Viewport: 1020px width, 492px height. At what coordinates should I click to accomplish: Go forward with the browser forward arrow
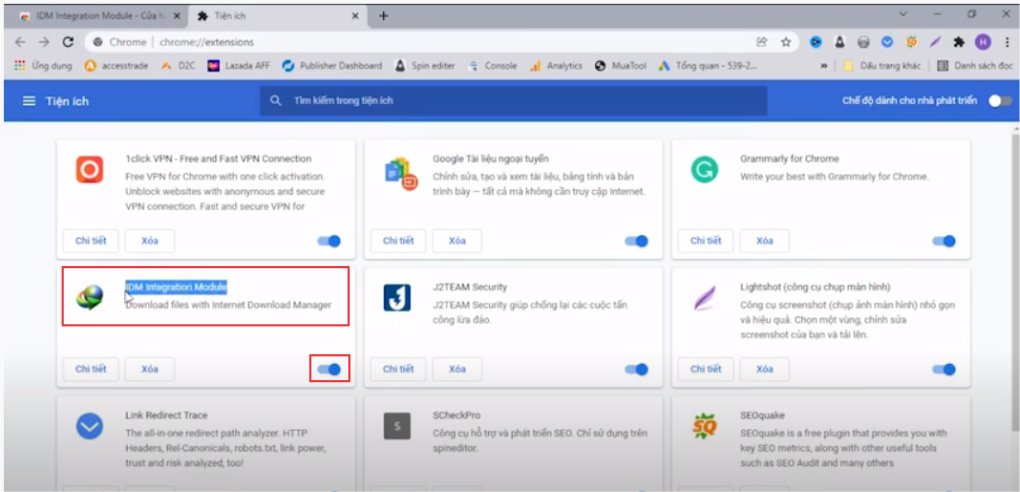[x=44, y=42]
